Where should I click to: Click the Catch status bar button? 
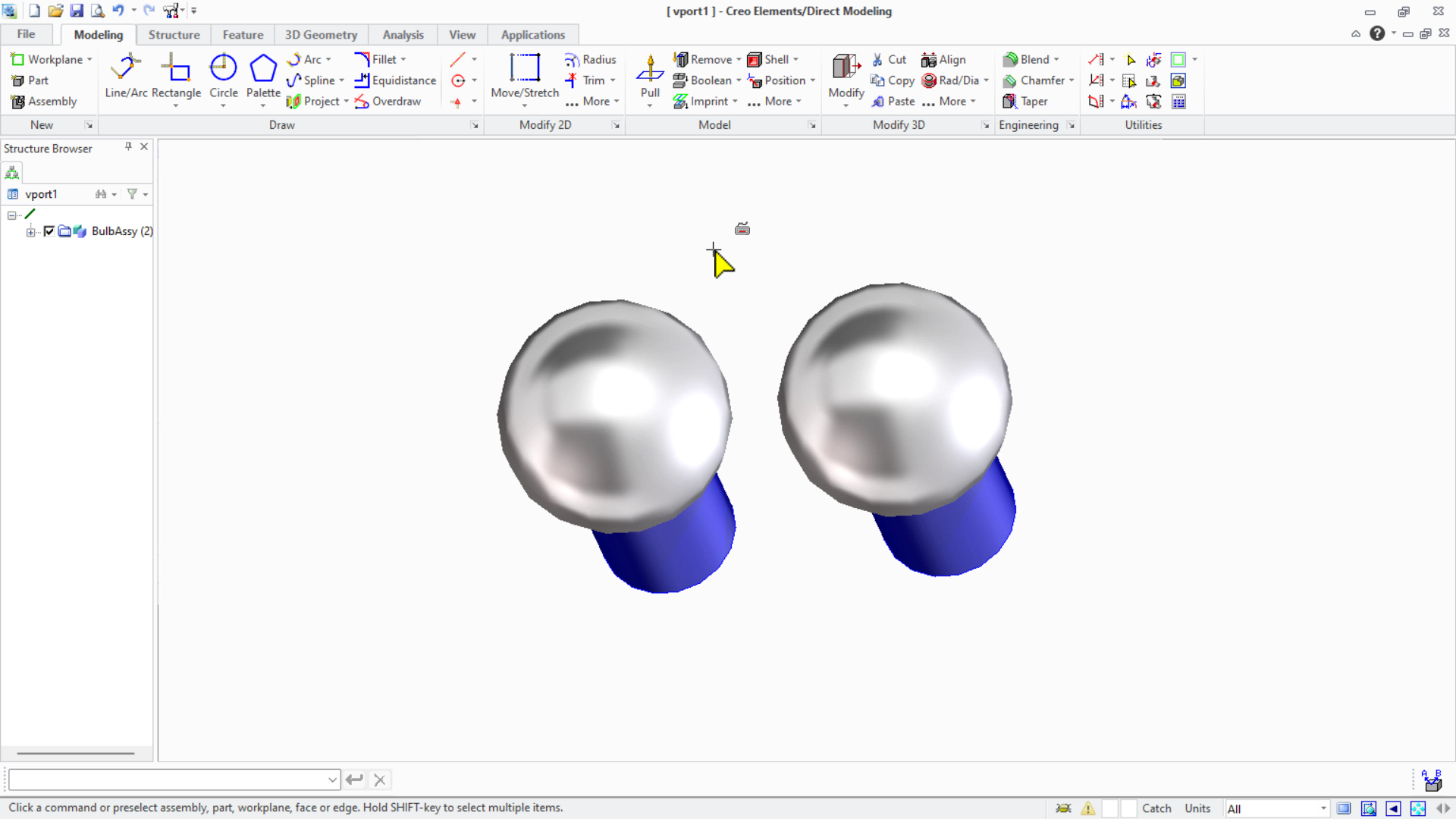click(1156, 808)
